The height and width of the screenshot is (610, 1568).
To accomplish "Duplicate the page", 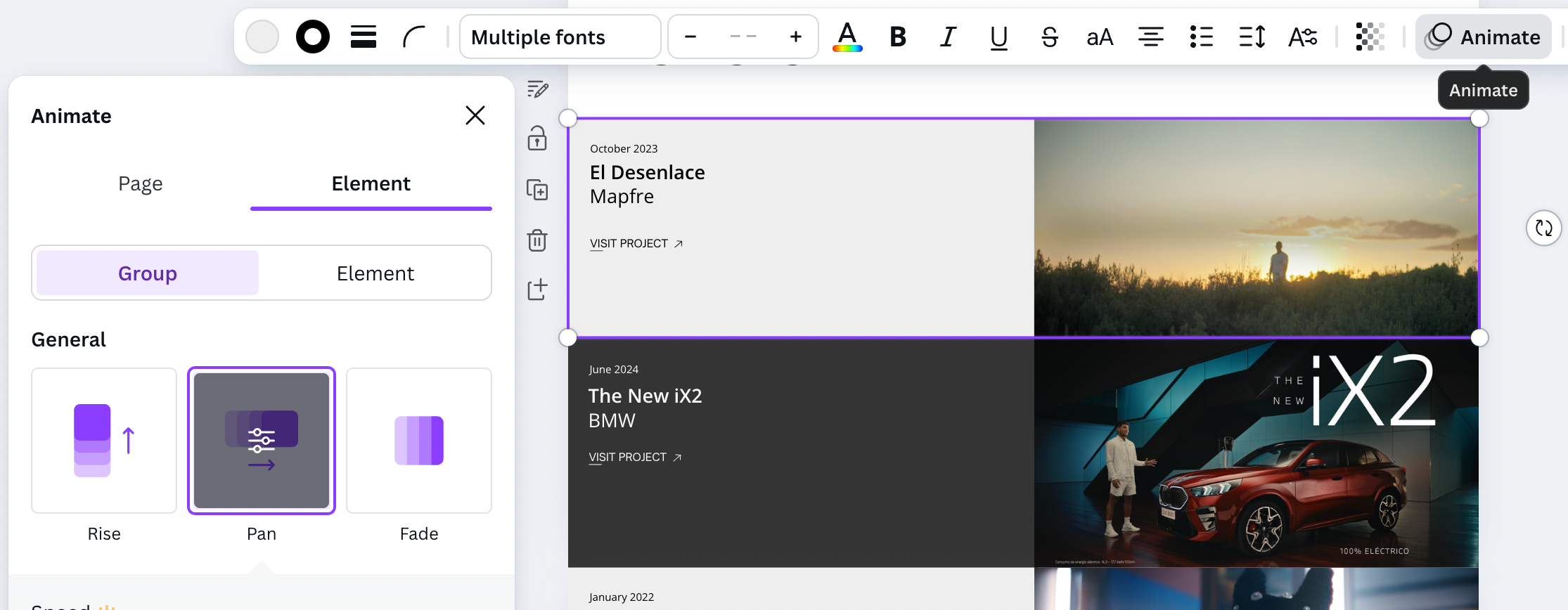I will [x=538, y=190].
